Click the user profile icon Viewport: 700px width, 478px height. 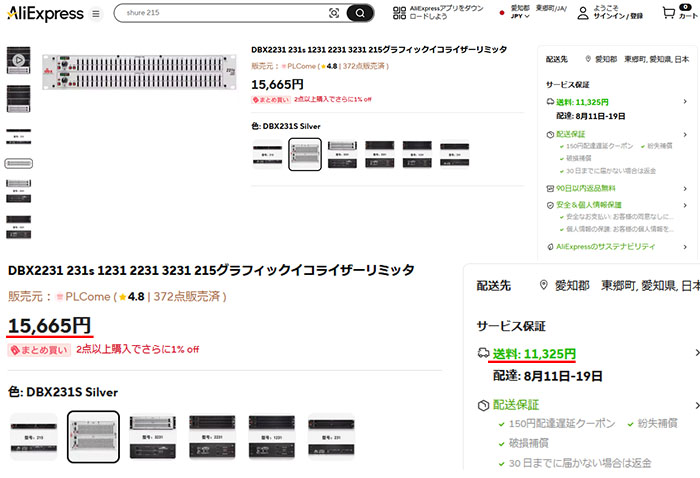coord(583,13)
